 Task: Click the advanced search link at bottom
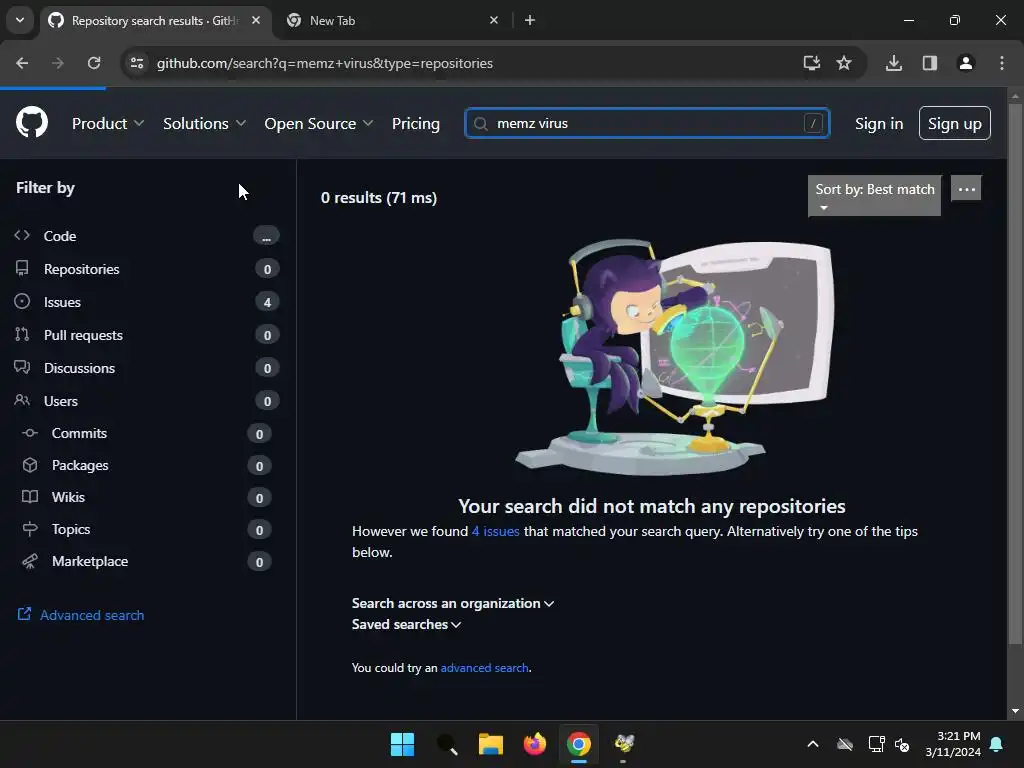[x=485, y=667]
